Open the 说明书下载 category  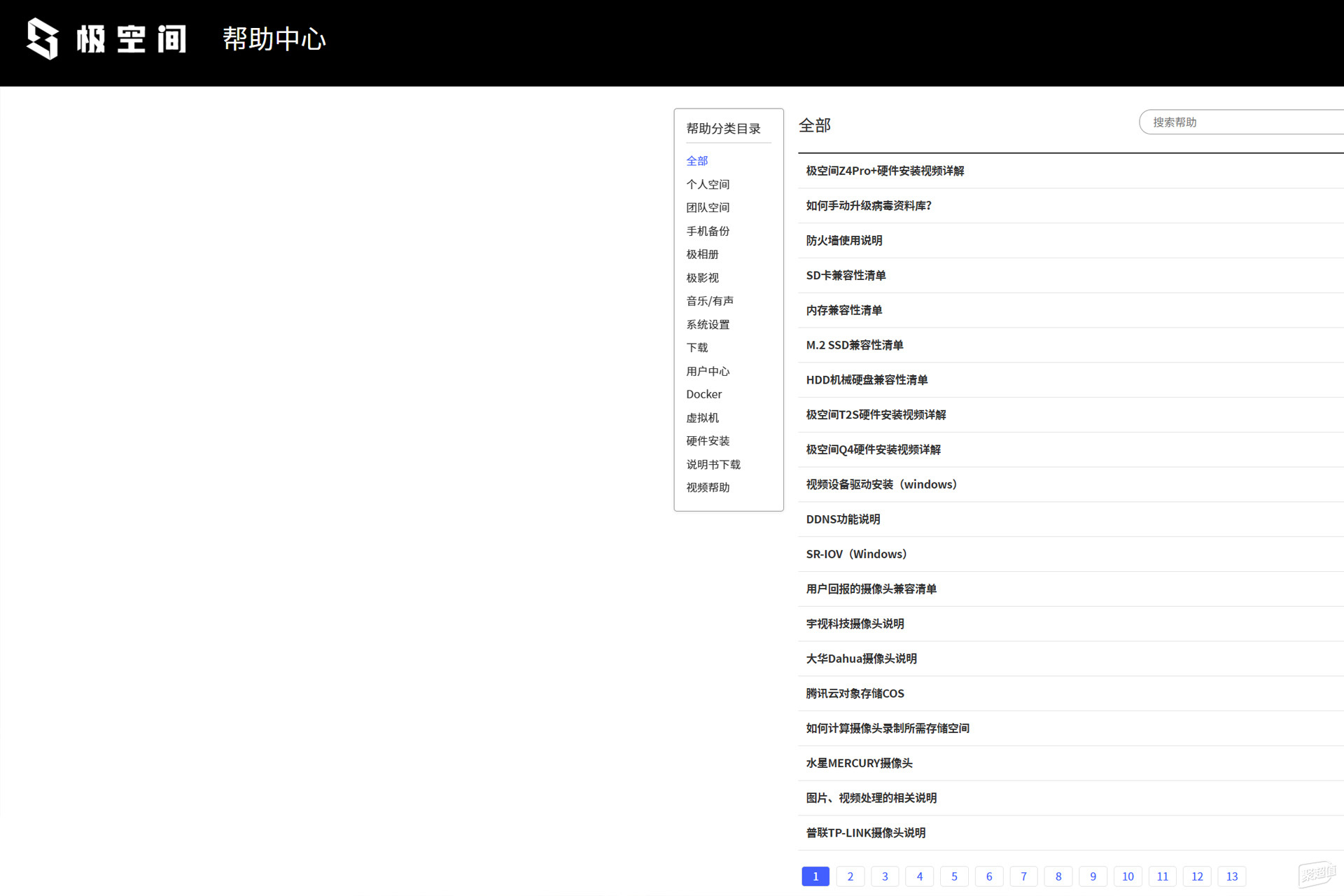pos(713,465)
